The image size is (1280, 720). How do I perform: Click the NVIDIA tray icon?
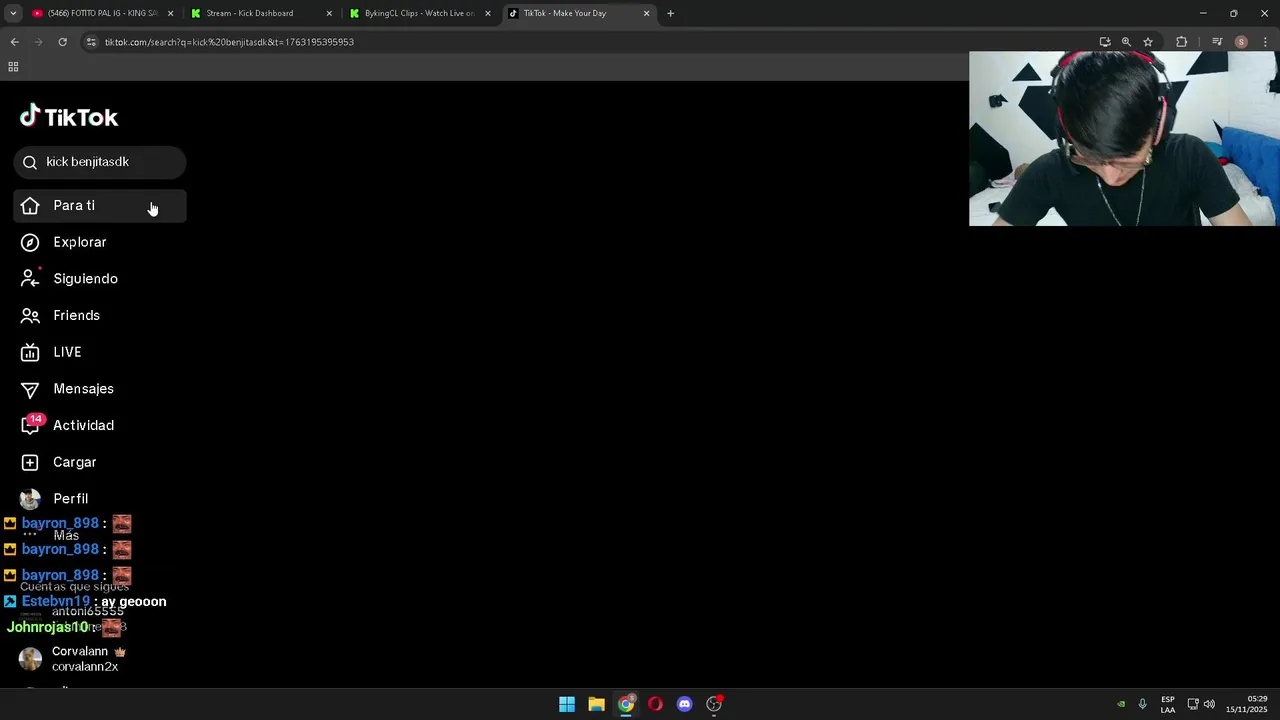(1121, 704)
